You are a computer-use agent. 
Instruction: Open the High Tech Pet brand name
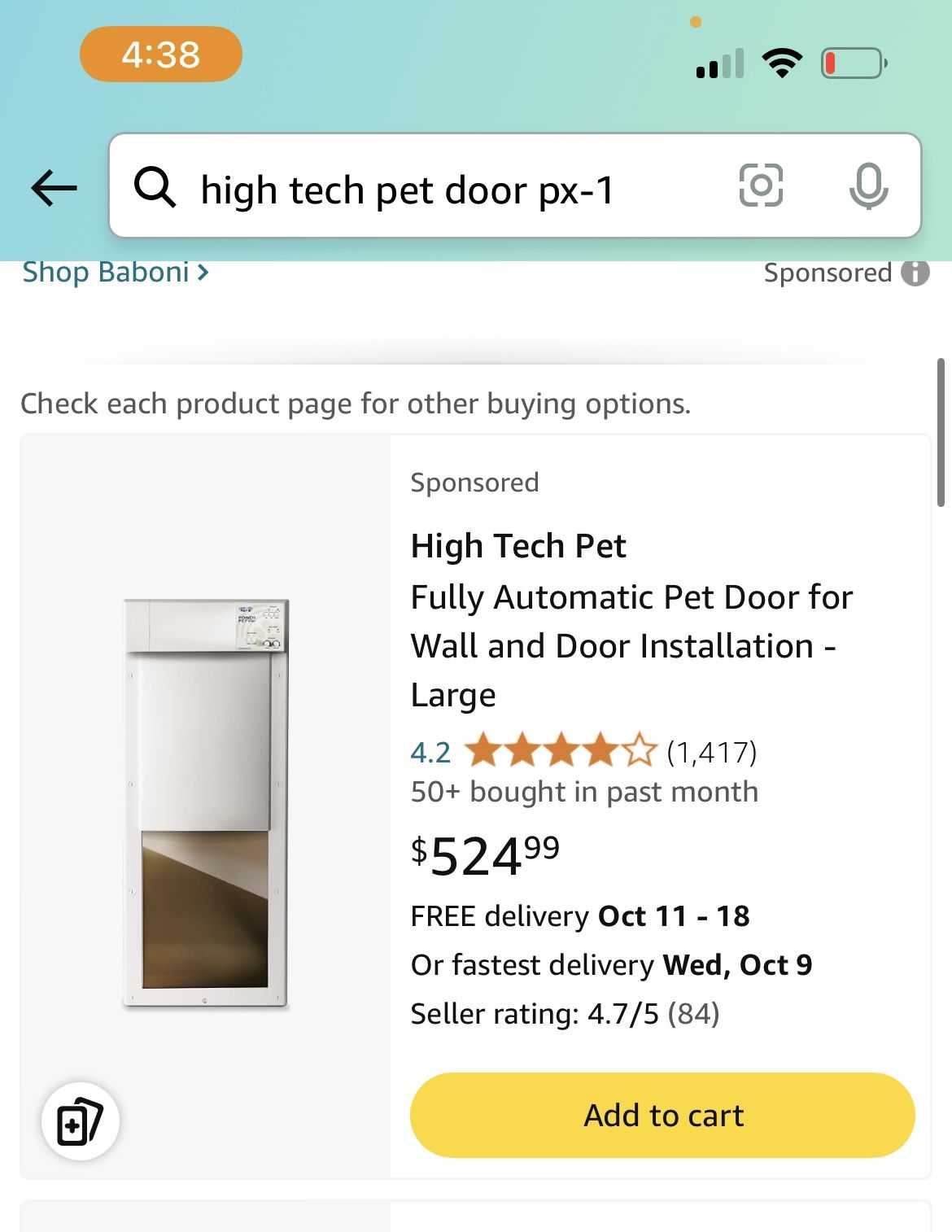517,546
